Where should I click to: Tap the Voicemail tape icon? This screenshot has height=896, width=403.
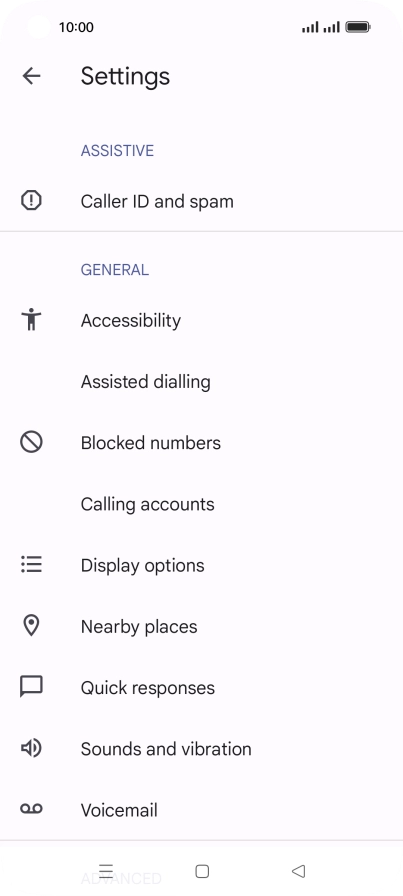pyautogui.click(x=31, y=809)
